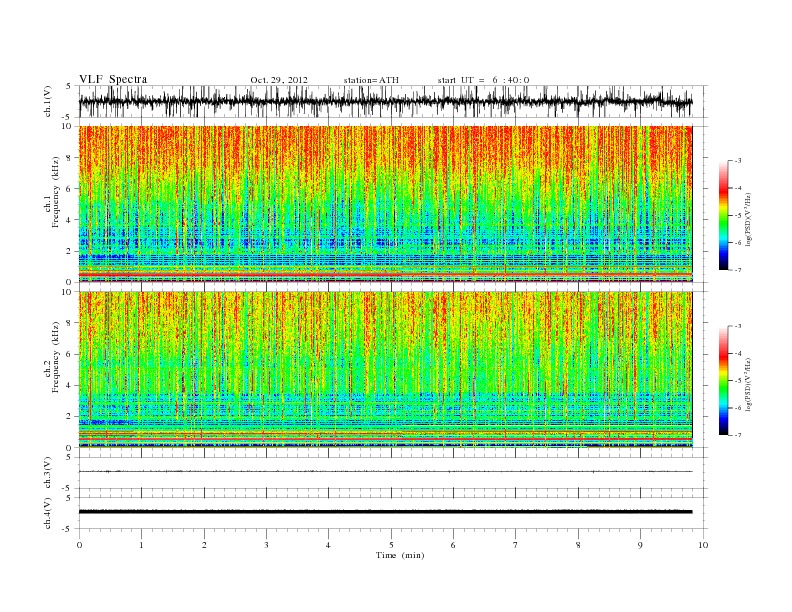Screen dimensions: 792x612
Task: Click the time axis tick label "1"
Action: [x=141, y=545]
